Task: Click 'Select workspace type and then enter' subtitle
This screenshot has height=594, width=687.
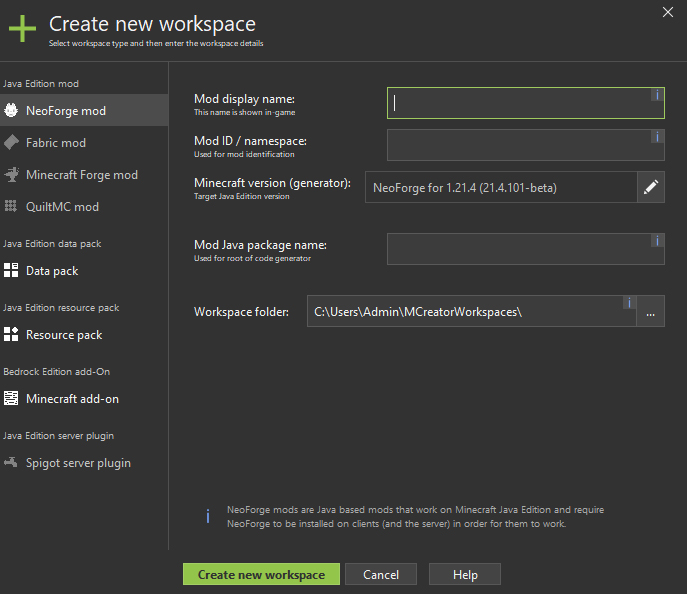Action: 156,43
